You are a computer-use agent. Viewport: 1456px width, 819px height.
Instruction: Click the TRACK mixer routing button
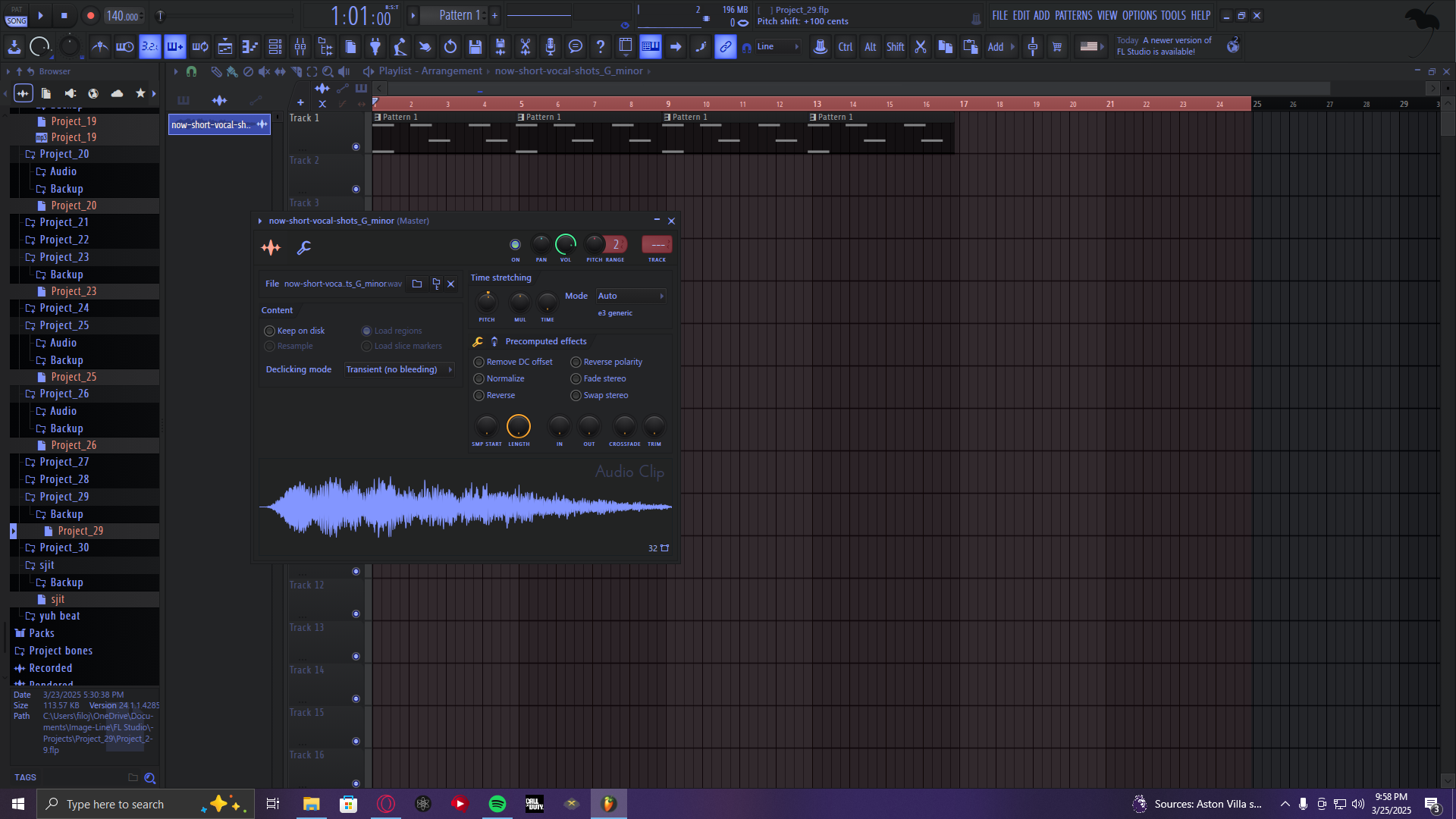(x=657, y=244)
